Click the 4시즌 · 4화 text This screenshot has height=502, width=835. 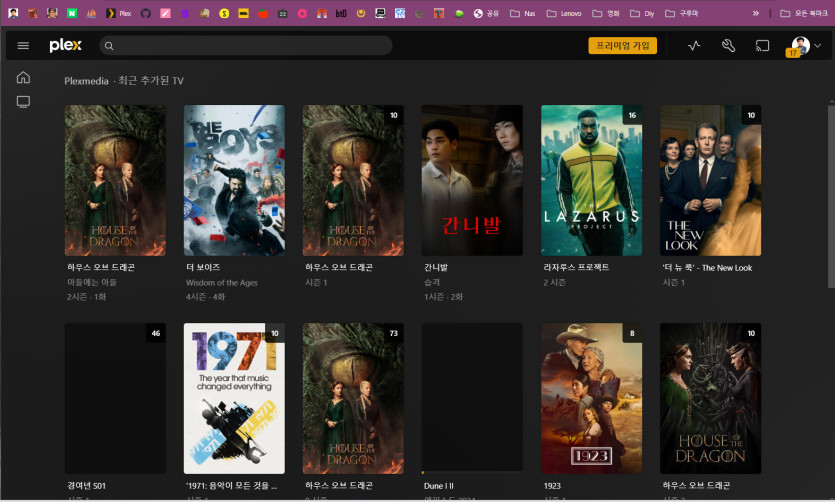(x=205, y=297)
